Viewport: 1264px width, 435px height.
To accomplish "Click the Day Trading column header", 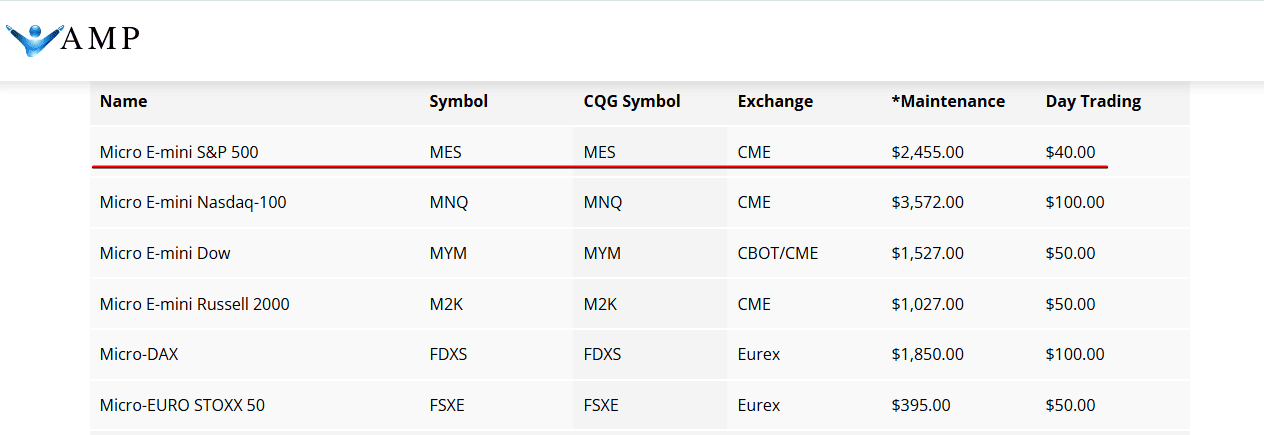I will [x=1093, y=101].
